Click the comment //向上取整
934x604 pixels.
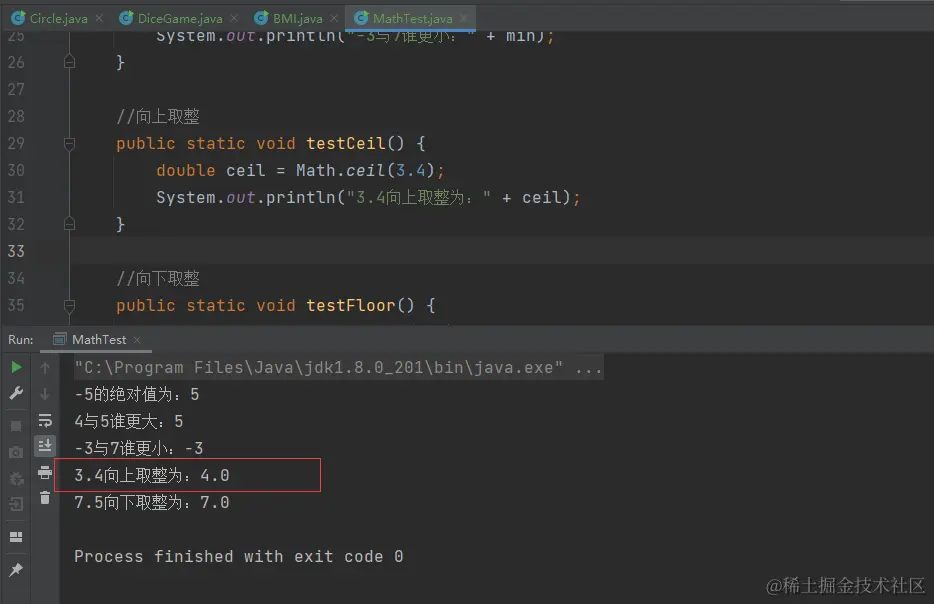158,116
